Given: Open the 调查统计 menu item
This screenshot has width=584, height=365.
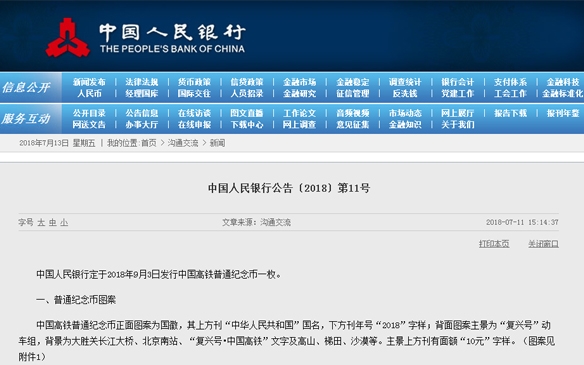Looking at the screenshot, I should (x=405, y=82).
